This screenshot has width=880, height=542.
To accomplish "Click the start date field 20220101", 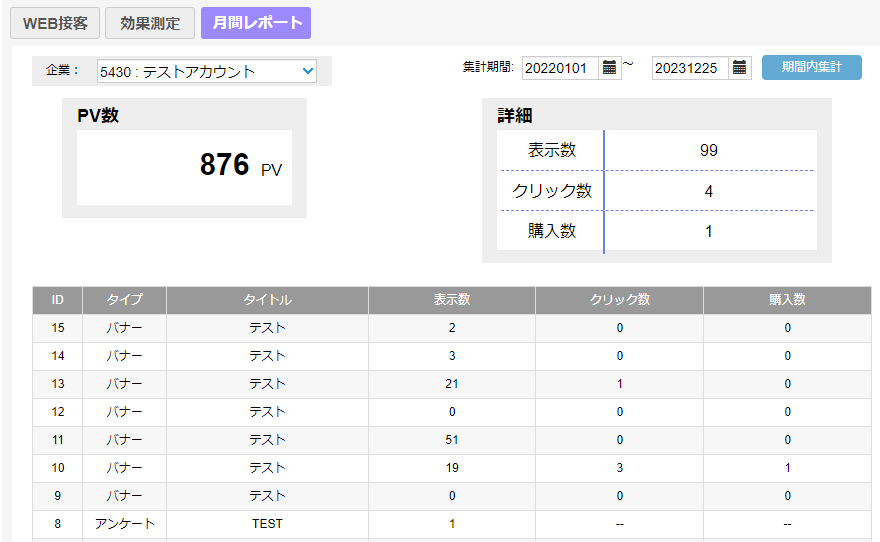I will tap(560, 68).
